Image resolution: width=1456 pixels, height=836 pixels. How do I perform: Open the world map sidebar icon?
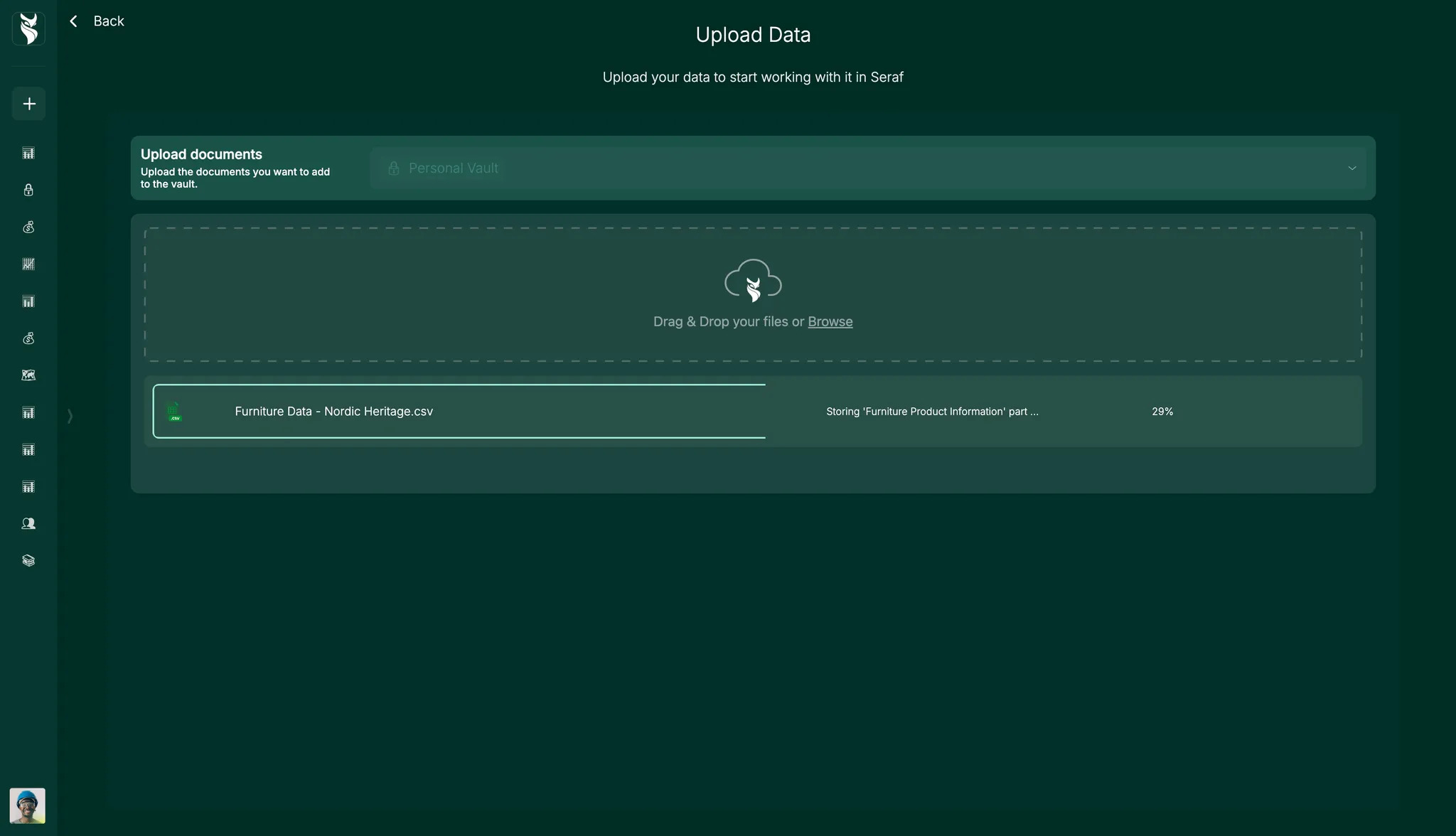(28, 375)
